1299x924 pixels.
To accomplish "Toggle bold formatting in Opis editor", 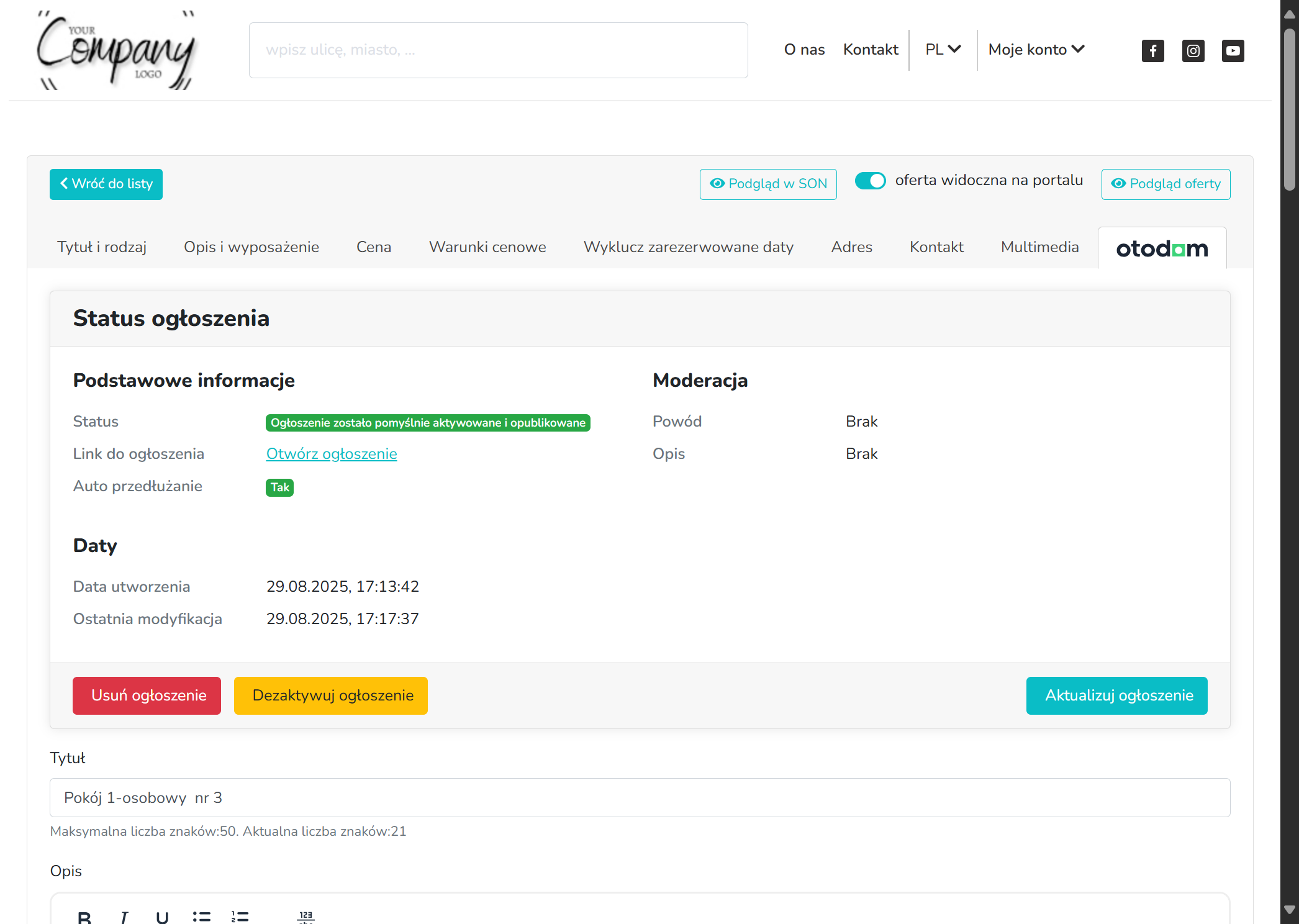I will 84,917.
